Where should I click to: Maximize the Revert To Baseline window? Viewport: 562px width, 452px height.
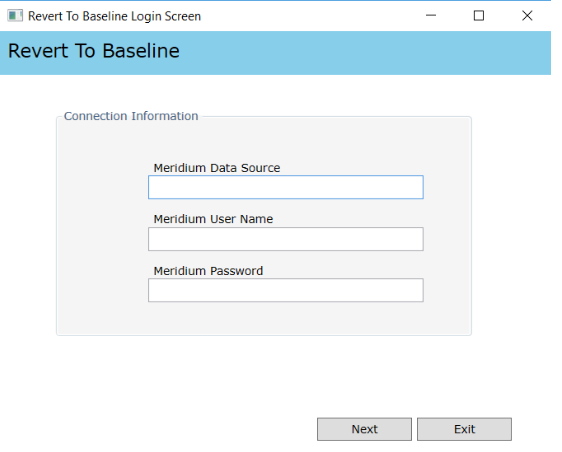(x=479, y=15)
